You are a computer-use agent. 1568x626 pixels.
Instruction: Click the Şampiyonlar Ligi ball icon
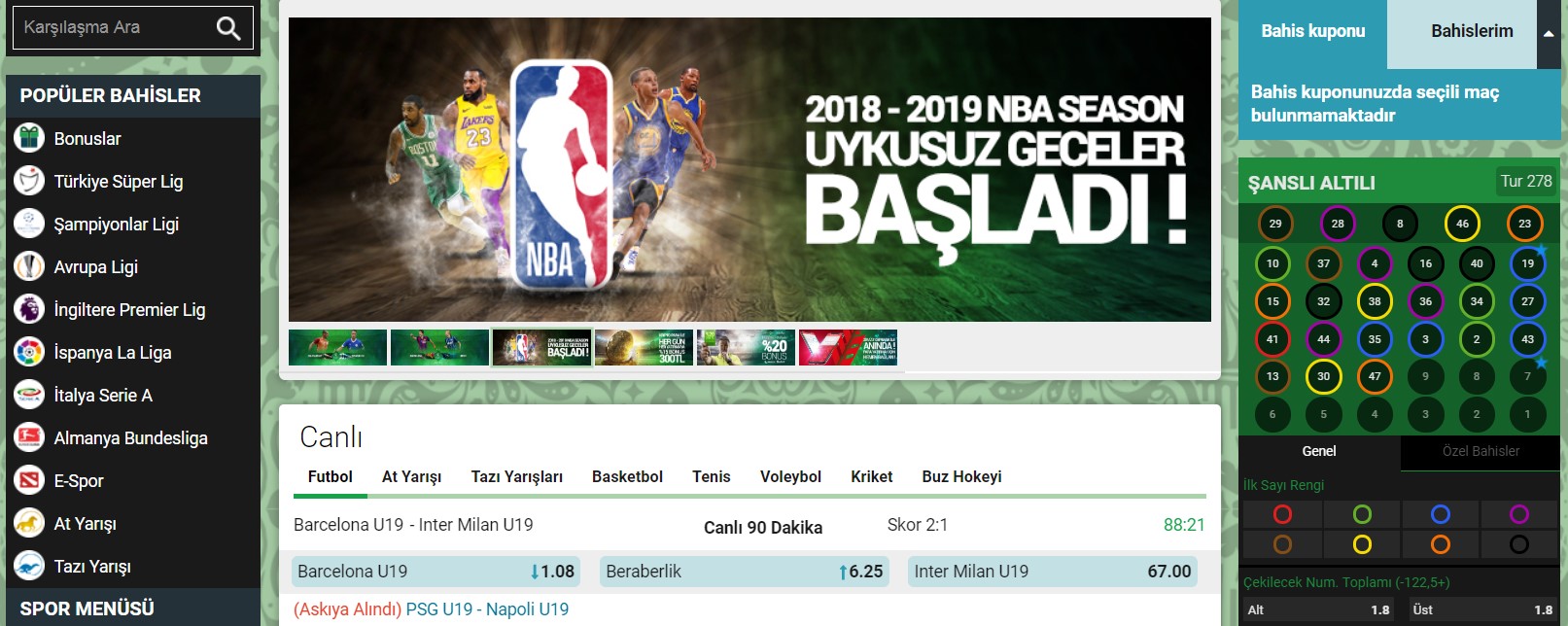pyautogui.click(x=29, y=224)
